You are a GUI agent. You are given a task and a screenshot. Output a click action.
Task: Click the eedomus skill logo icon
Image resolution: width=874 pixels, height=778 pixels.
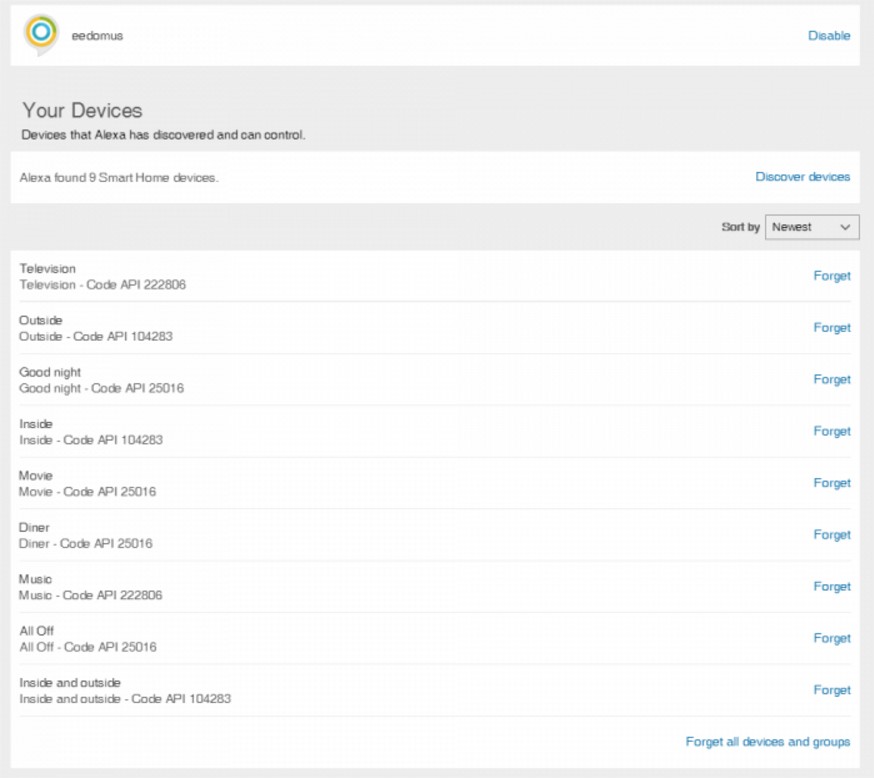(x=41, y=35)
